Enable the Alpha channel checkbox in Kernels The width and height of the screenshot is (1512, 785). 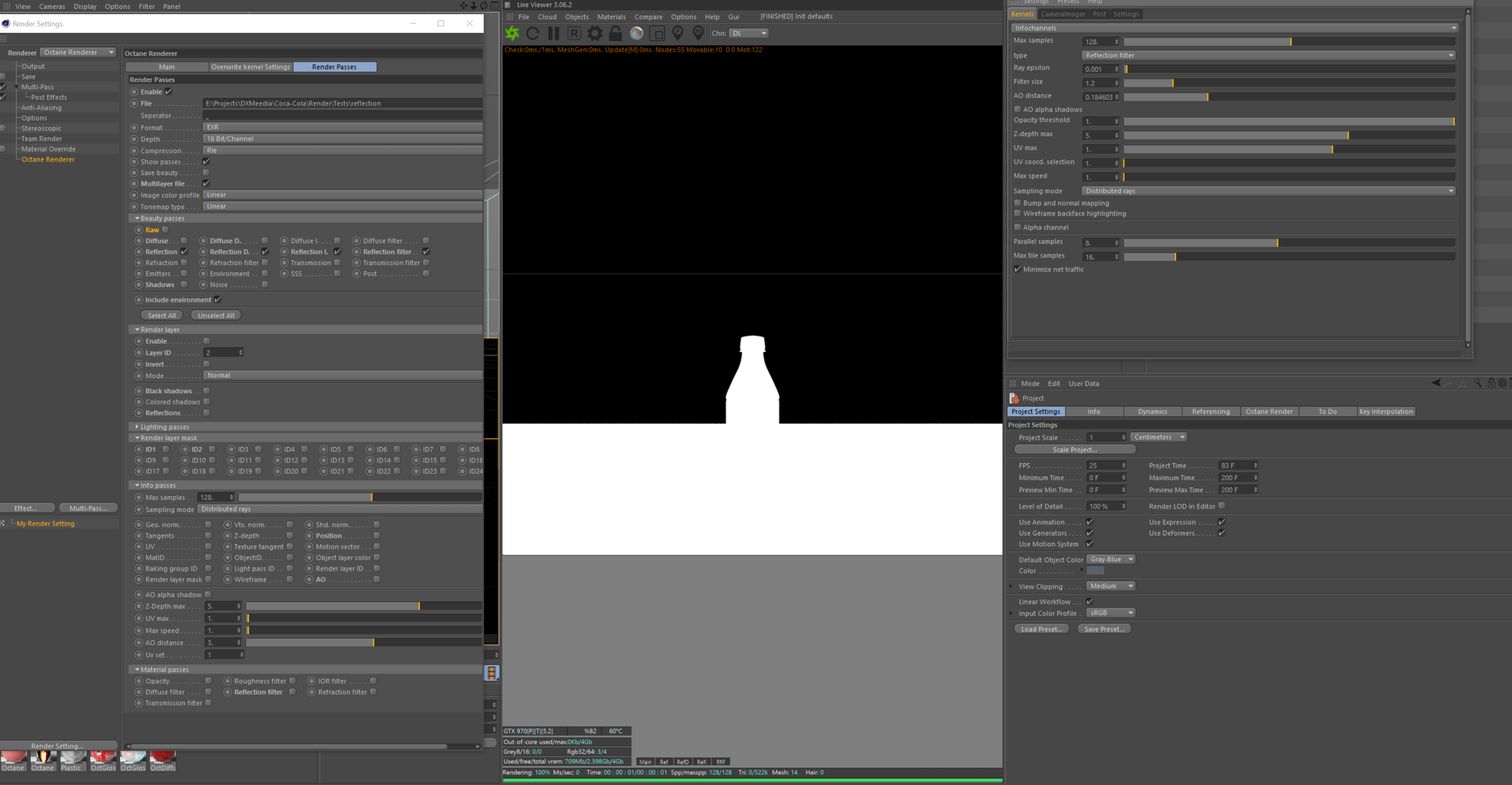(x=1018, y=227)
